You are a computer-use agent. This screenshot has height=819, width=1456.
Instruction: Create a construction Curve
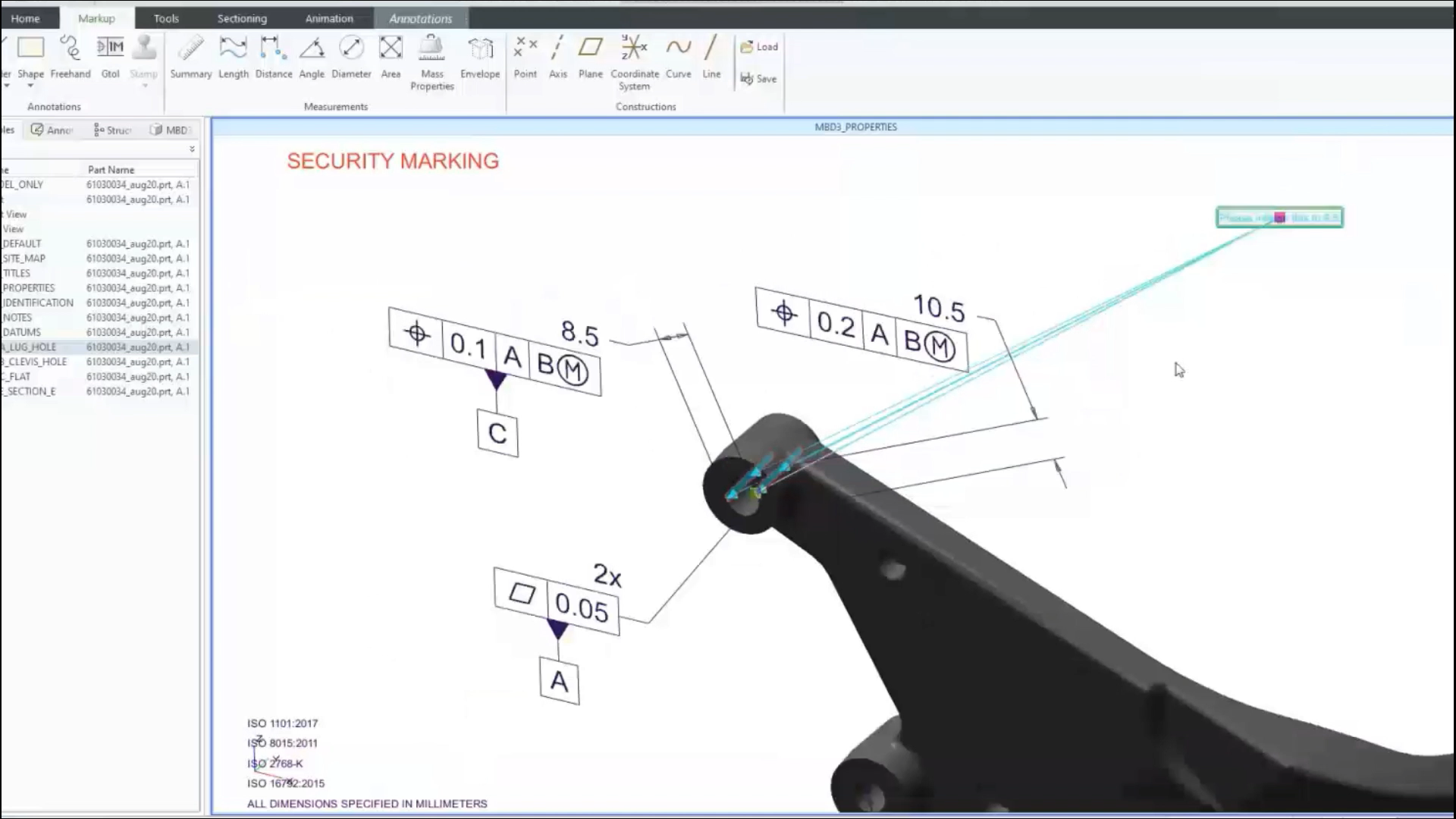[x=678, y=57]
